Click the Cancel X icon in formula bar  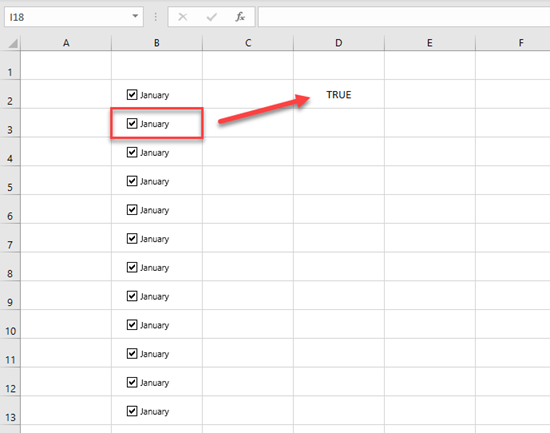coord(183,16)
